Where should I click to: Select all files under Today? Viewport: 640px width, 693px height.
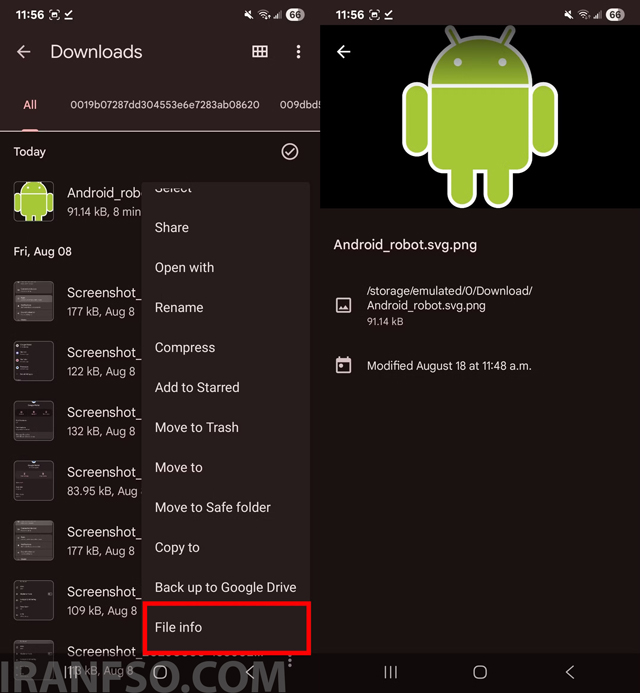(x=290, y=152)
